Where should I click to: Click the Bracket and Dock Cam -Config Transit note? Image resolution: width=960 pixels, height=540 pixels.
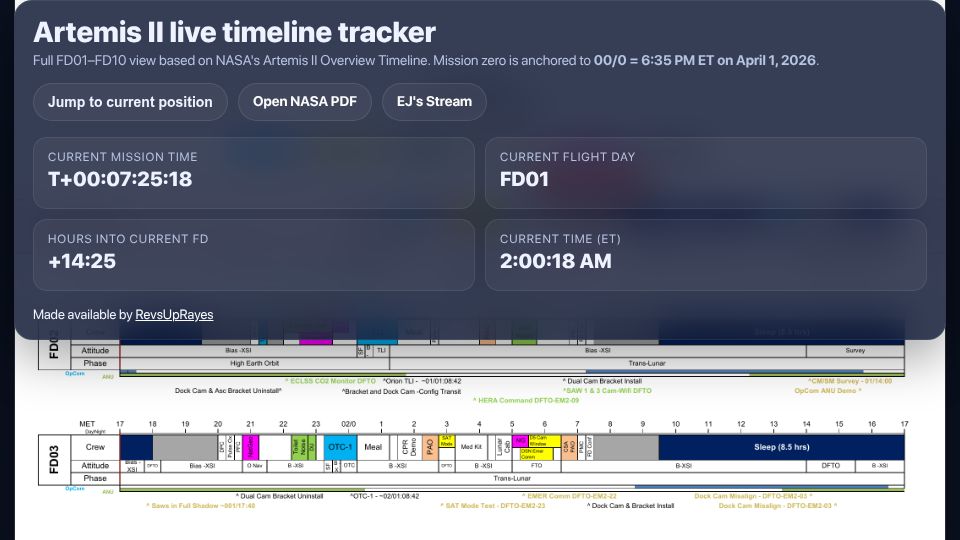(x=401, y=391)
